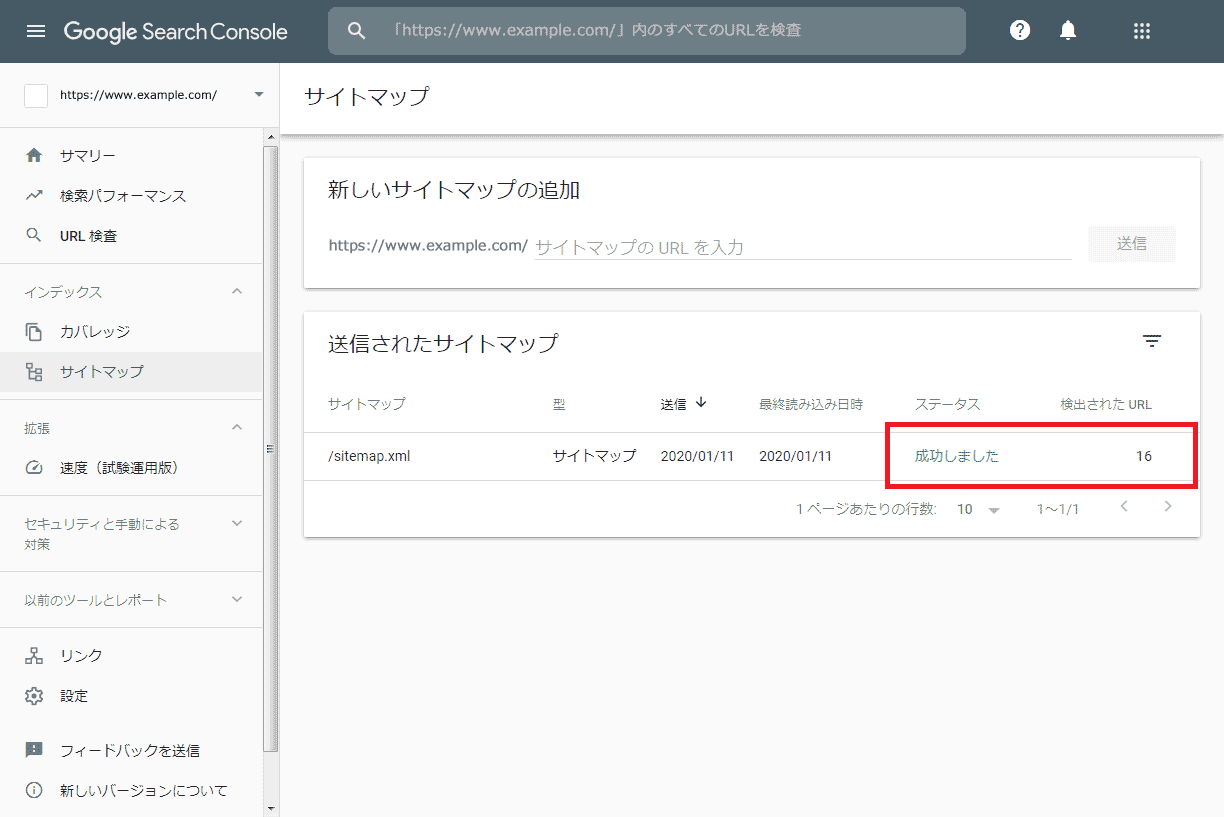Open the property selector dropdown
This screenshot has width=1224, height=817.
pyautogui.click(x=260, y=95)
